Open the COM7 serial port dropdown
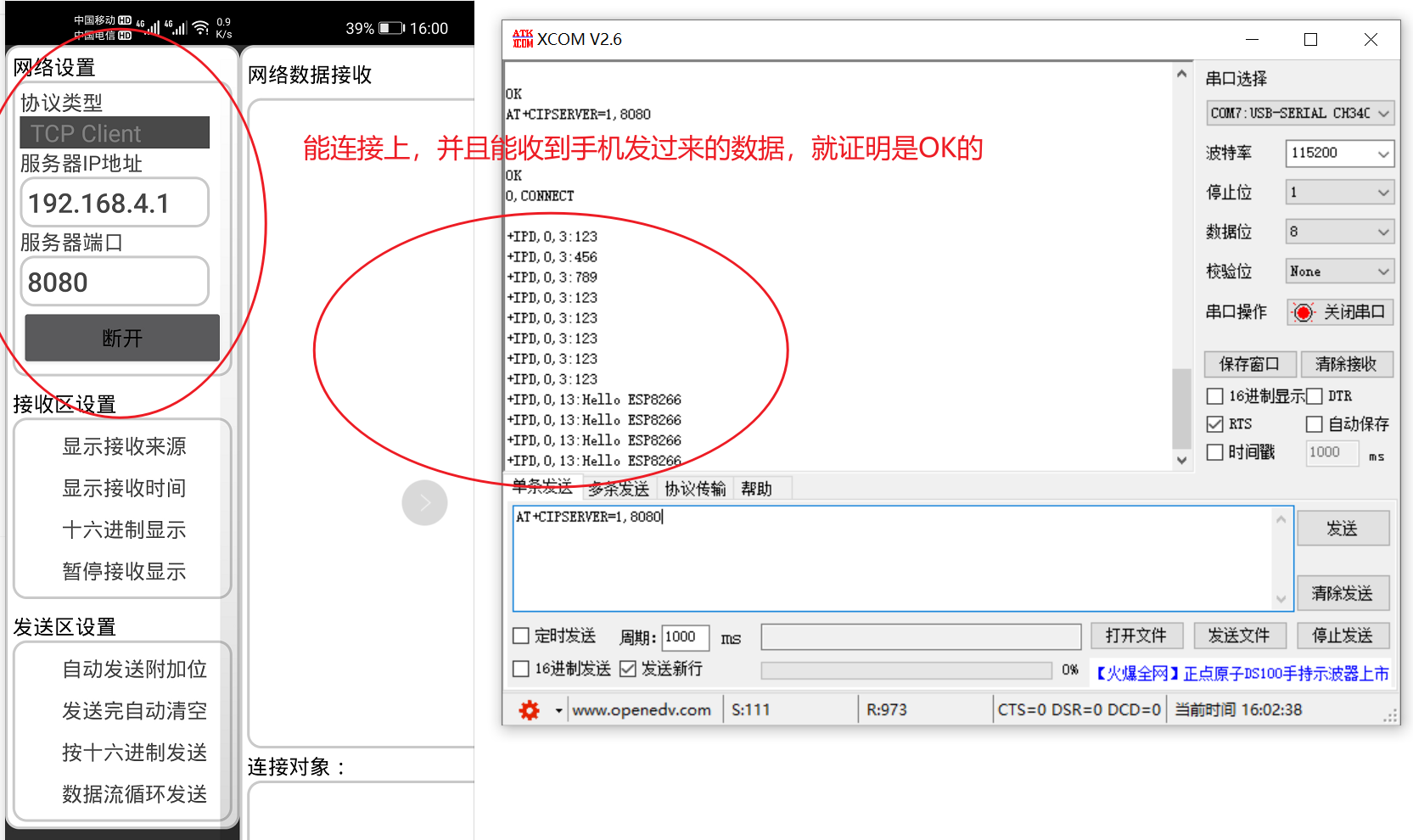This screenshot has height=840, width=1413. point(1299,114)
